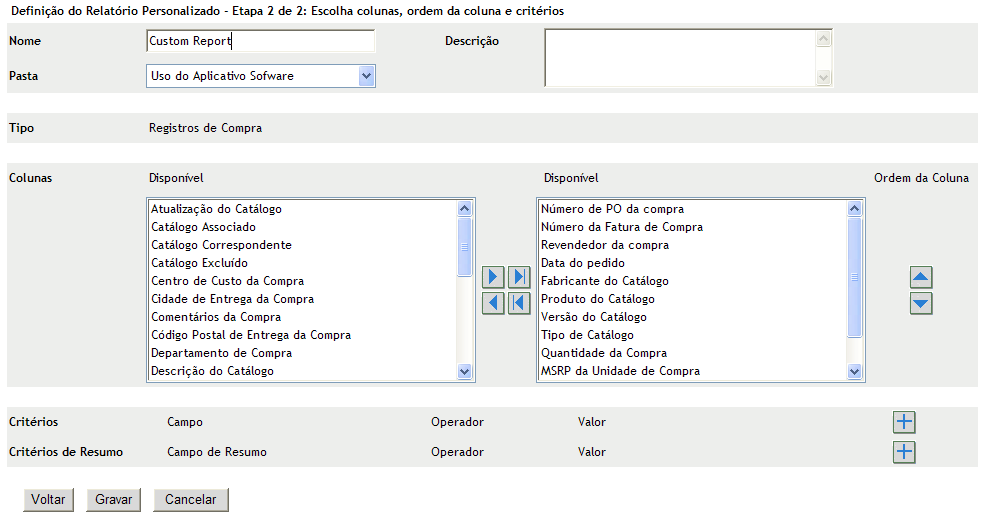The image size is (984, 521).
Task: Add a new Critérios row
Action: coord(904,422)
